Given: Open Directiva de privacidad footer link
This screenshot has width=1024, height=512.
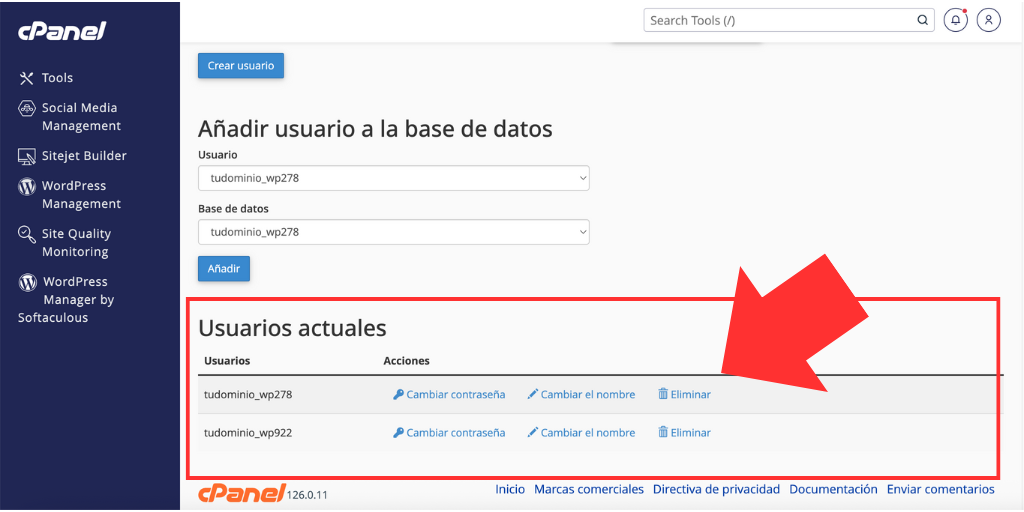Looking at the screenshot, I should pos(716,489).
